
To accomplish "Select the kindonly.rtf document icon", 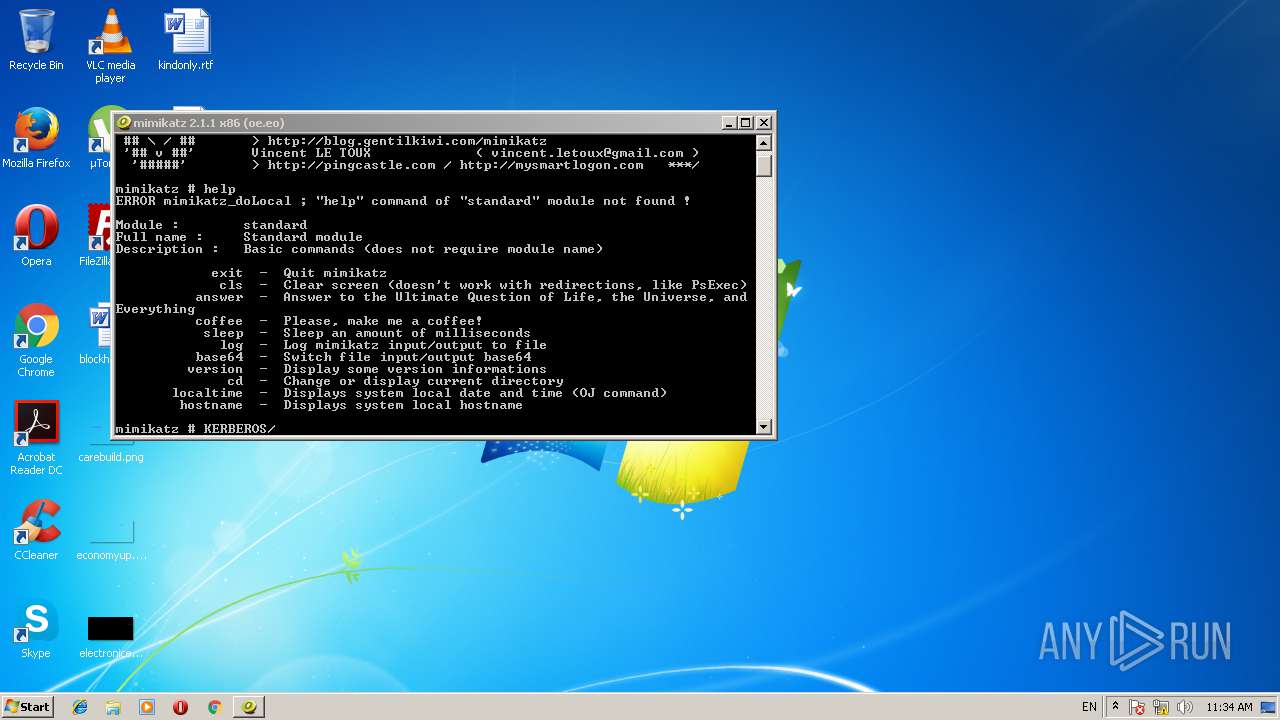I will (x=186, y=40).
